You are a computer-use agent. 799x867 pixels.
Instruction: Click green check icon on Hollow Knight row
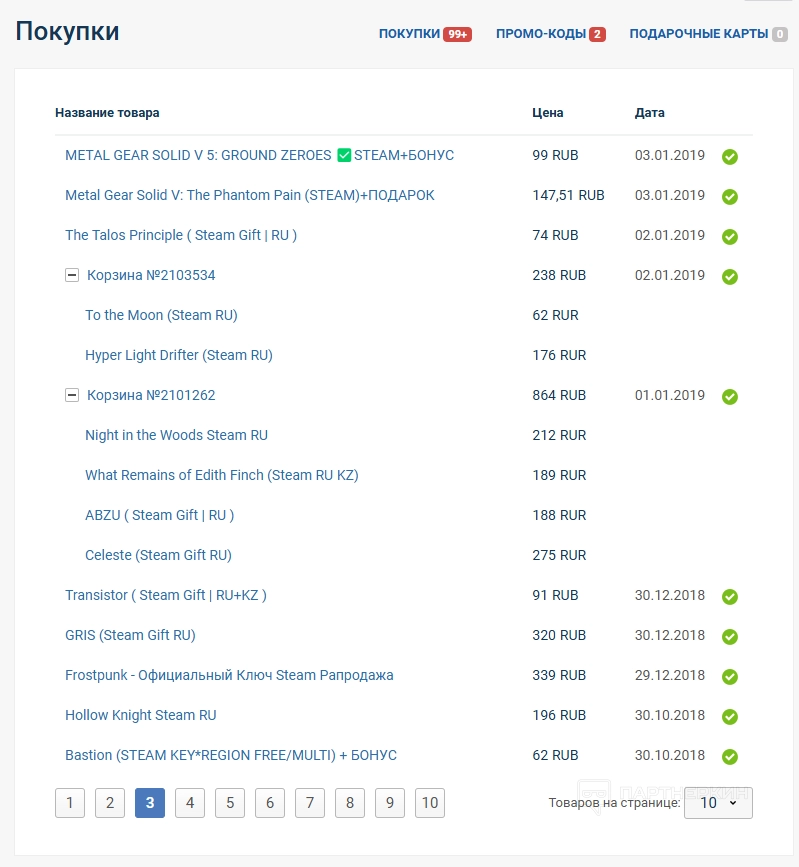click(x=729, y=717)
